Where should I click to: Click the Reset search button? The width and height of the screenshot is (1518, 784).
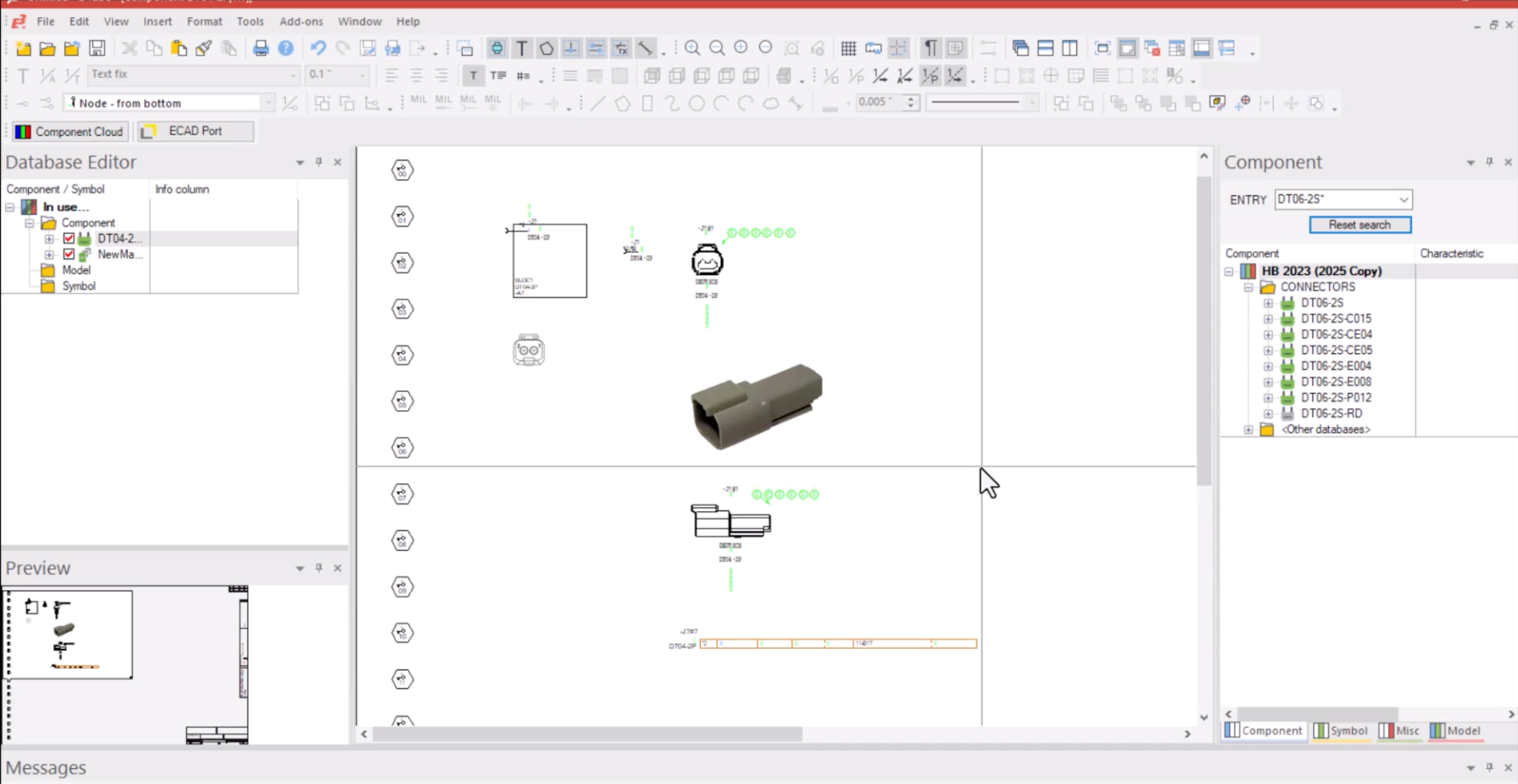[1360, 224]
